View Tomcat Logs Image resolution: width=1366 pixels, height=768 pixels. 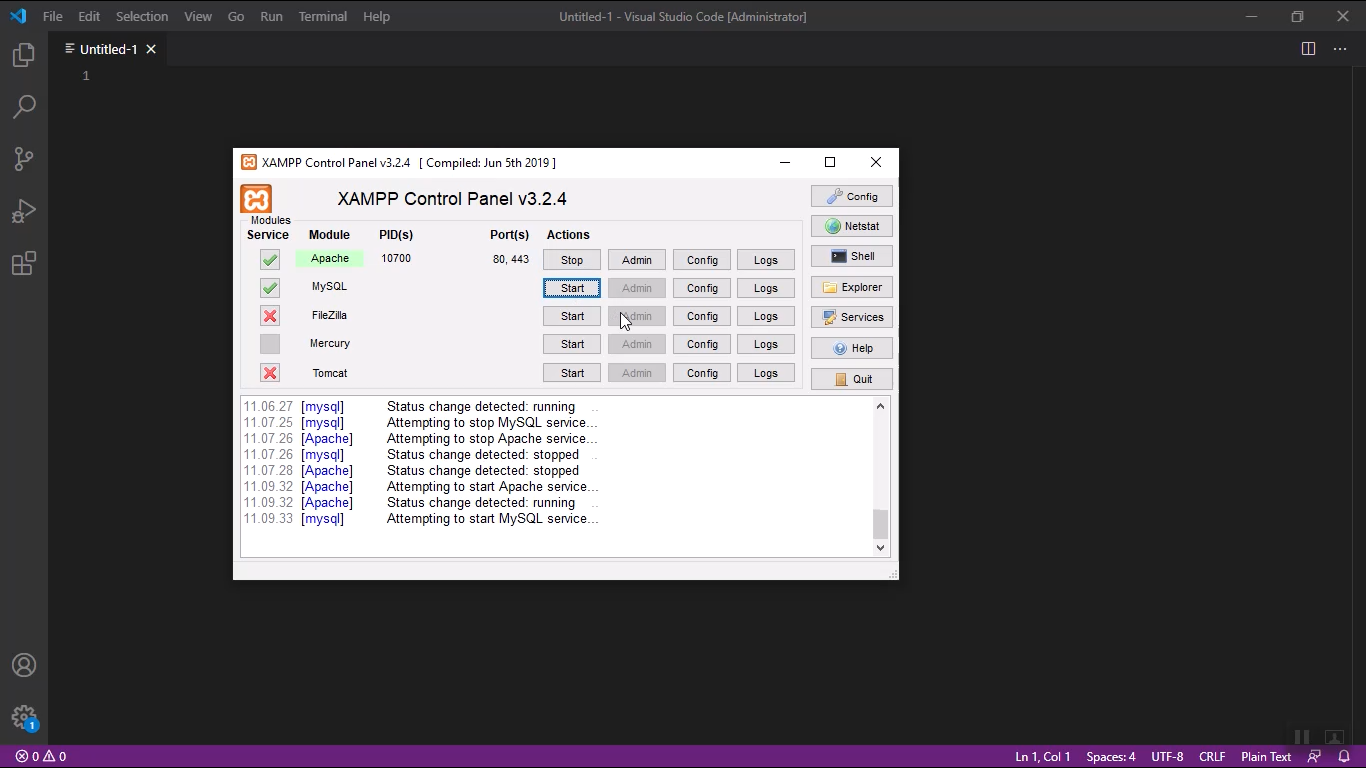pyautogui.click(x=766, y=373)
